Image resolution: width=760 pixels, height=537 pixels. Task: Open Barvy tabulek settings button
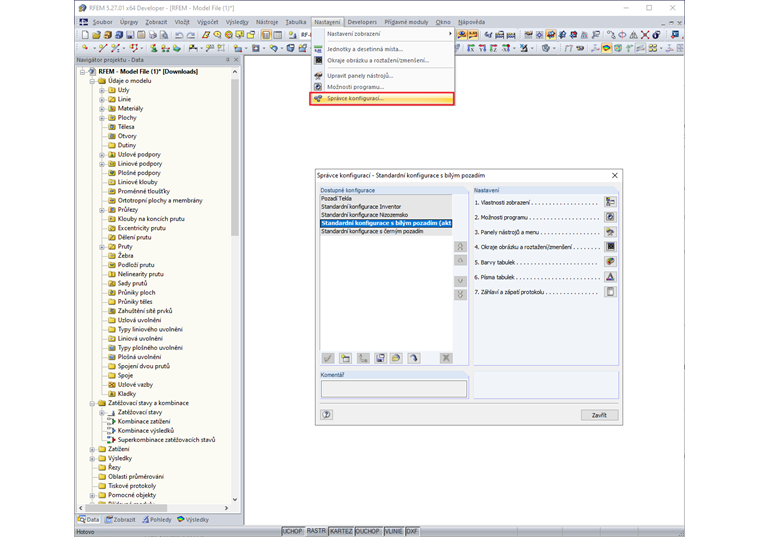(x=610, y=262)
